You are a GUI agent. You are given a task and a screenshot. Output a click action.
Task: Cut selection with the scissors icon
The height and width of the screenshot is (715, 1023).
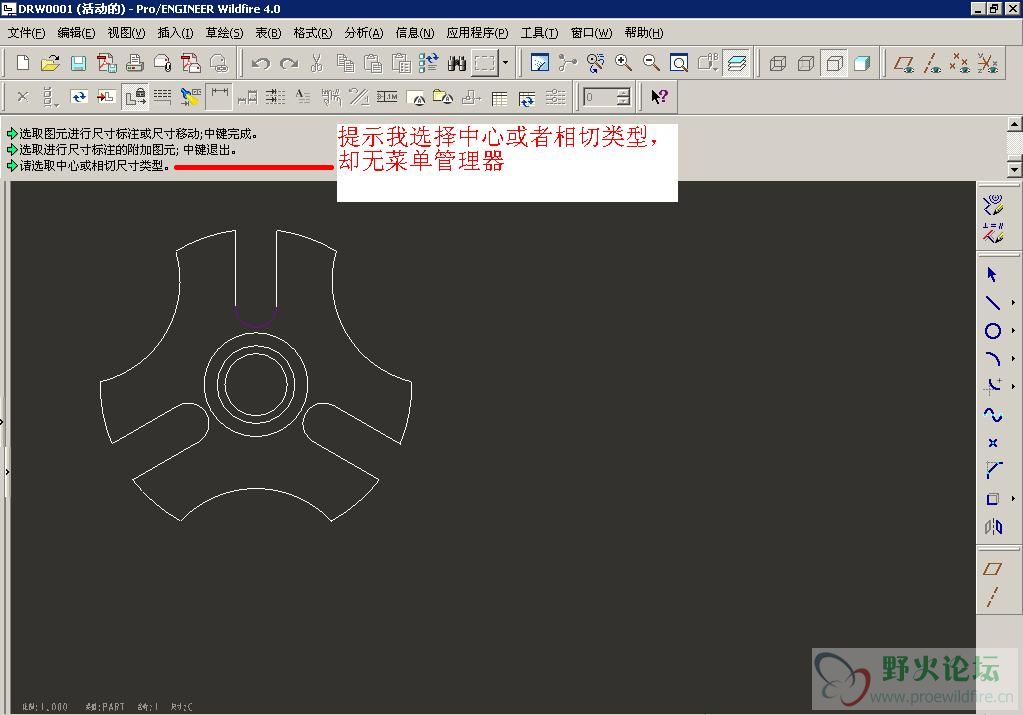[317, 63]
